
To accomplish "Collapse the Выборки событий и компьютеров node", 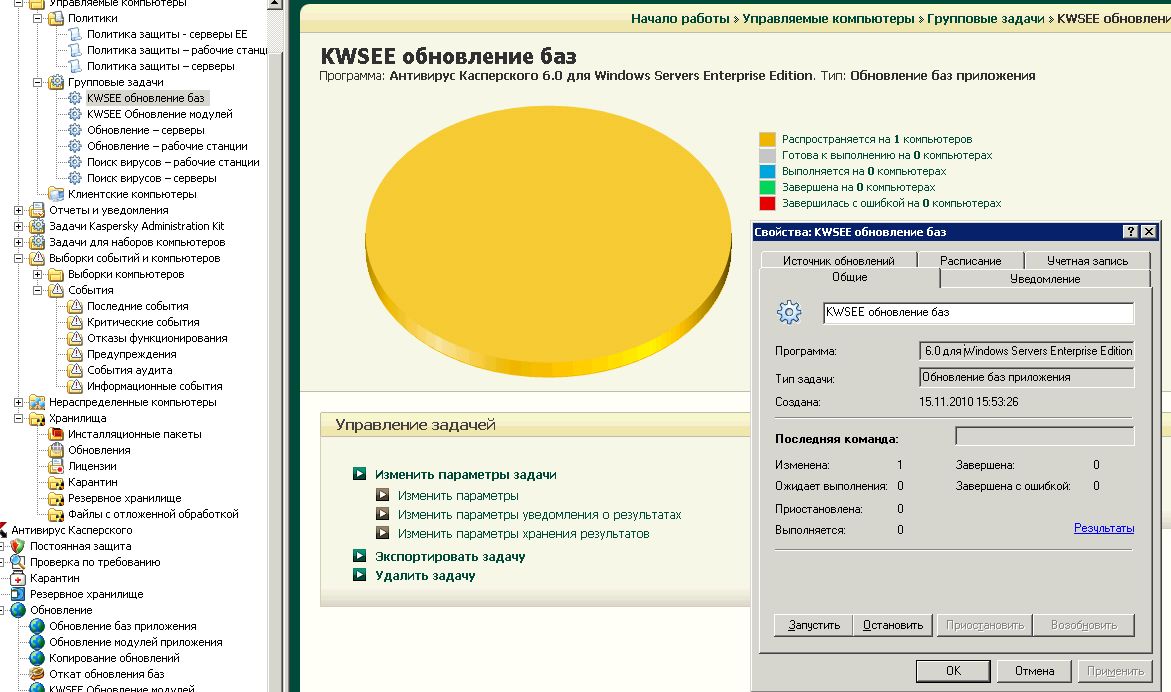I will tap(19, 258).
